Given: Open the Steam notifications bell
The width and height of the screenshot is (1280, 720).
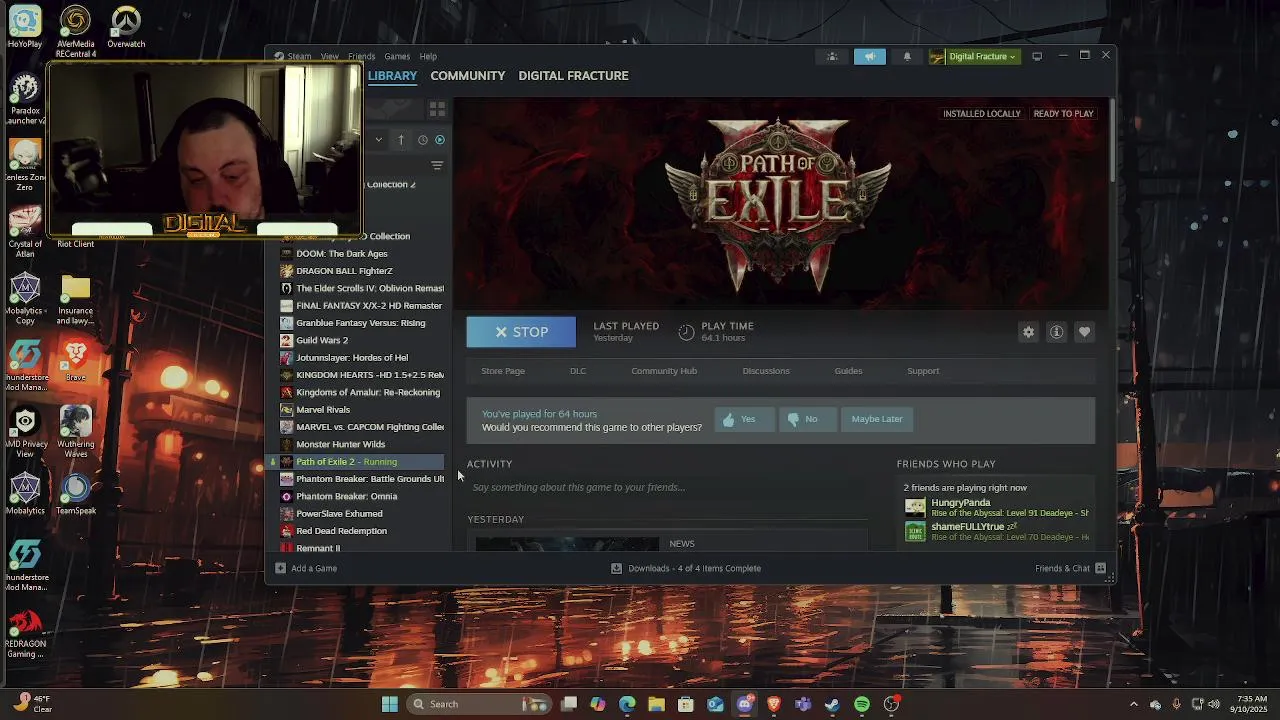Looking at the screenshot, I should coord(907,56).
